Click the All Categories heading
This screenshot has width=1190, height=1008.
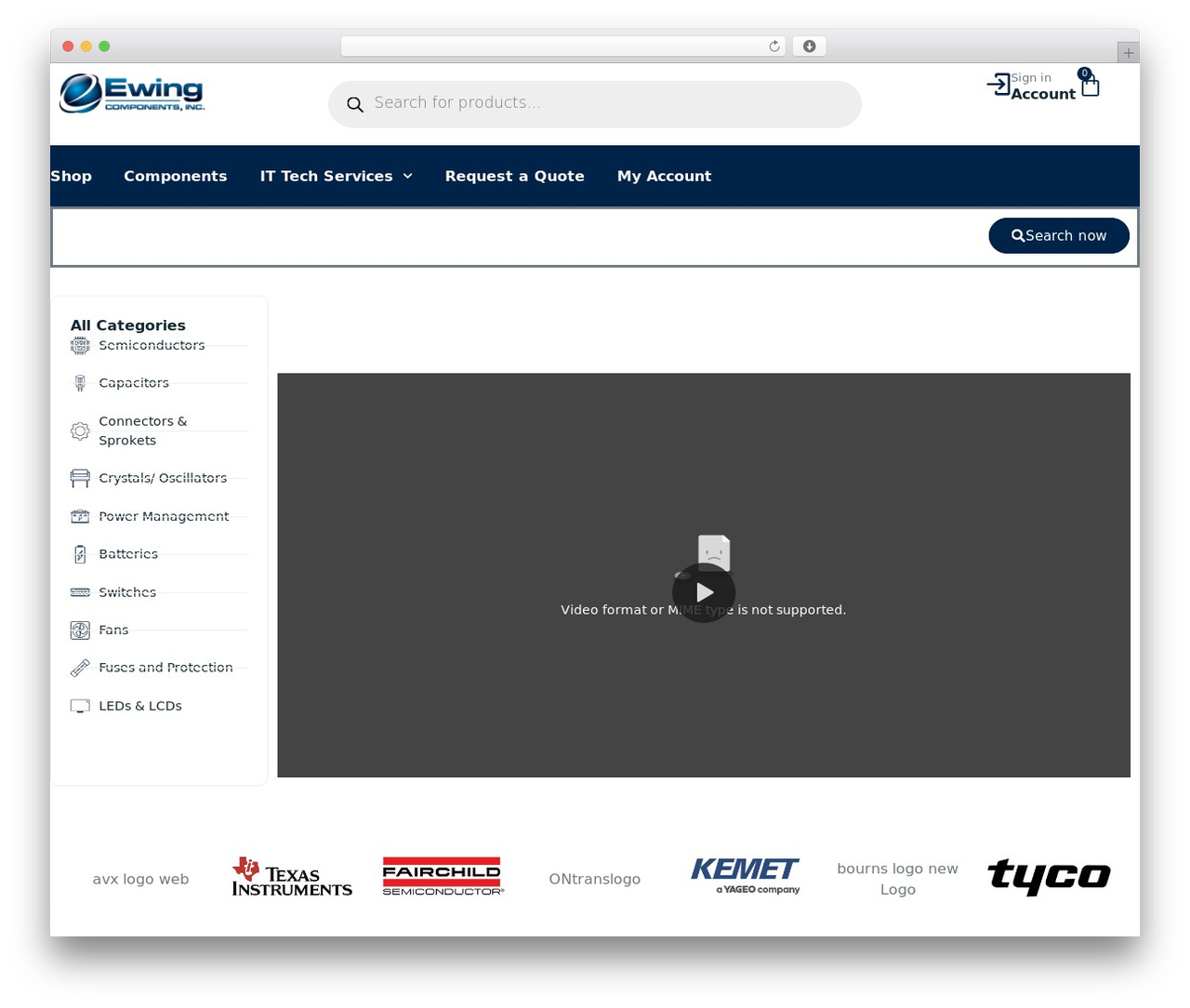tap(128, 325)
